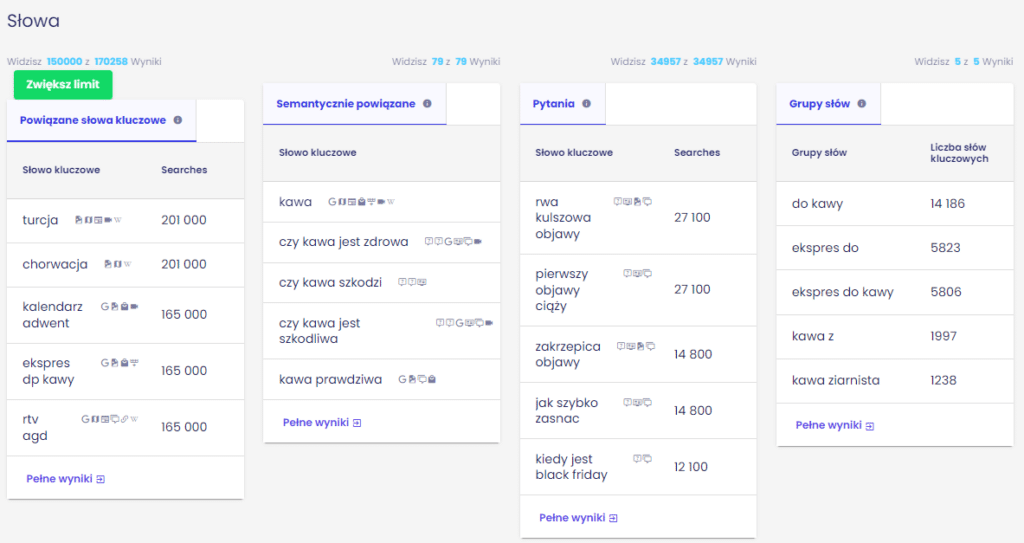This screenshot has height=543, width=1024.
Task: Select the Powiązane słowa kluczowe tab
Action: point(101,121)
